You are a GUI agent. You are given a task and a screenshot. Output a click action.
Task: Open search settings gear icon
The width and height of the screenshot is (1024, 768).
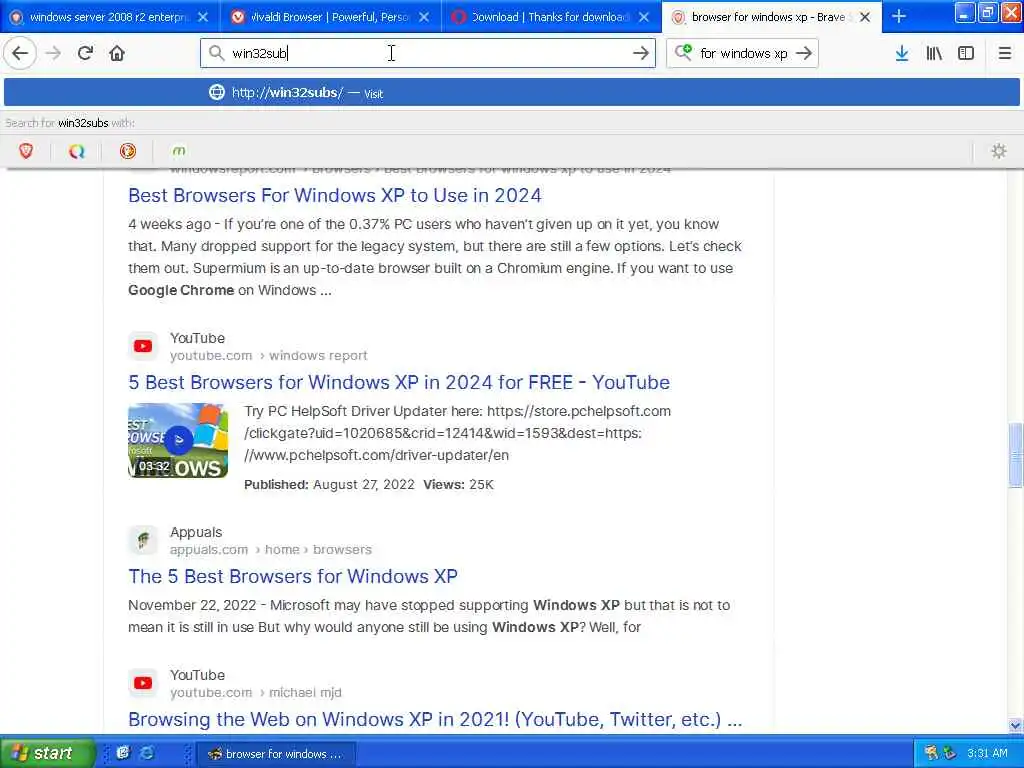(x=999, y=152)
